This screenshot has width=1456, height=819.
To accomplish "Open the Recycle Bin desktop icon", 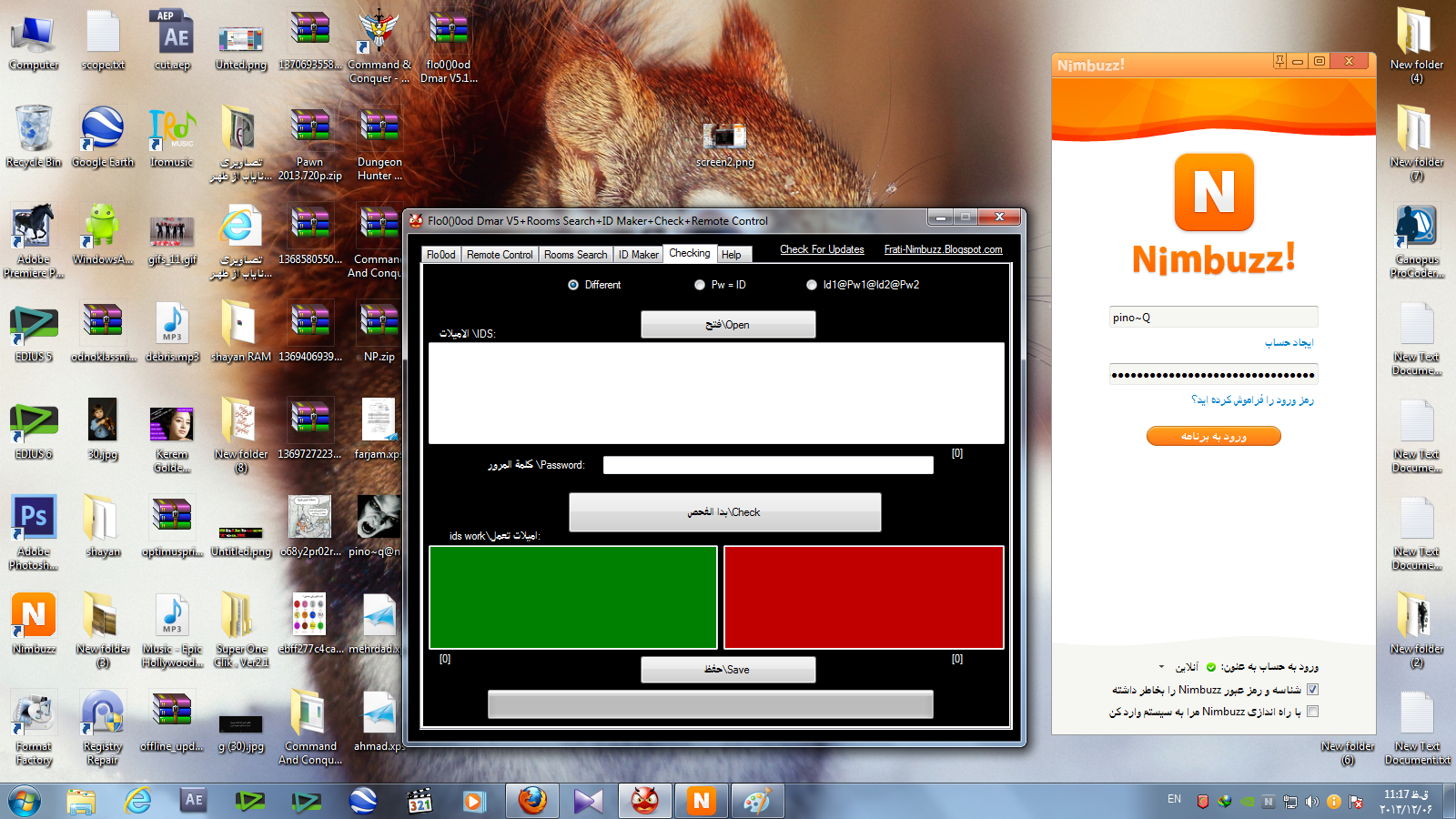I will tap(34, 136).
